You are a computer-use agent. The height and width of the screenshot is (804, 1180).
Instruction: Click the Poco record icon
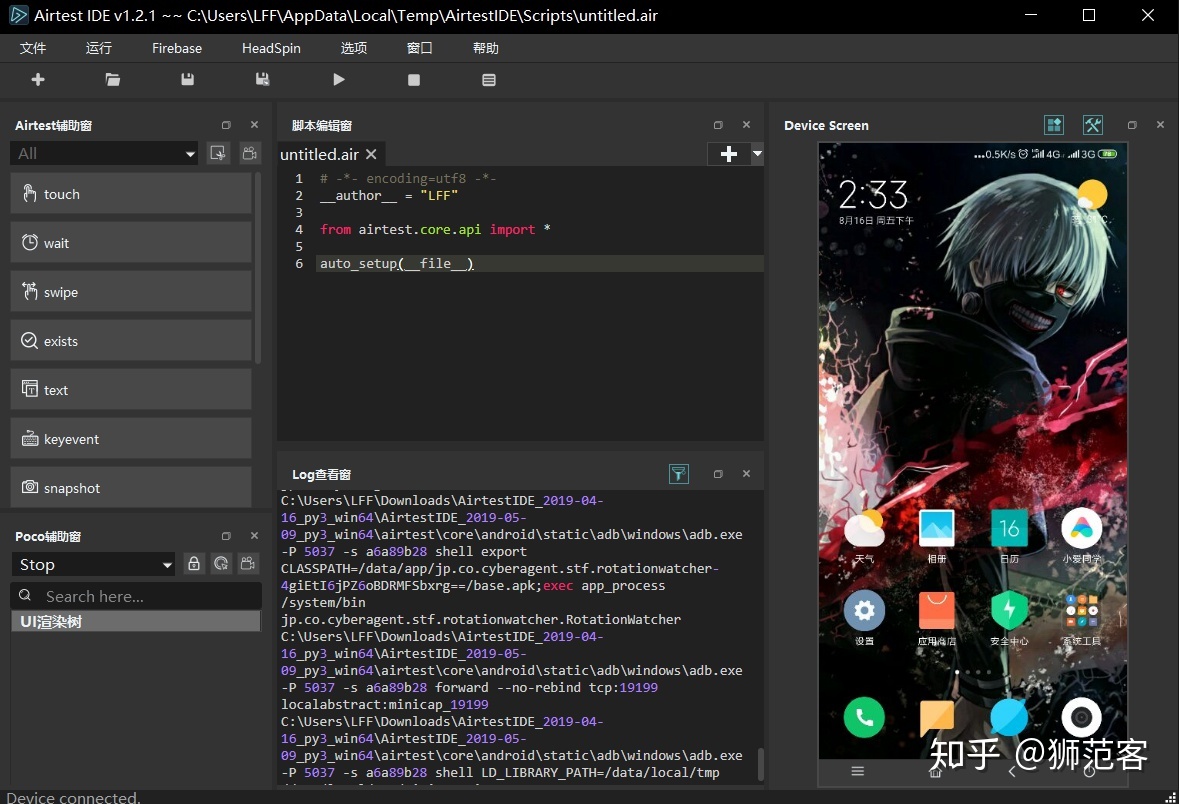(248, 564)
